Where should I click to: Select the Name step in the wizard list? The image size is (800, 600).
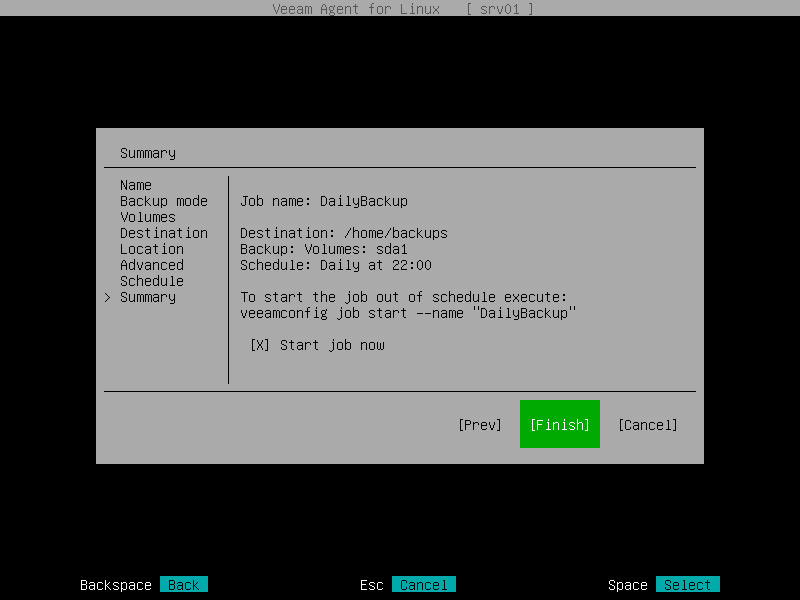136,185
